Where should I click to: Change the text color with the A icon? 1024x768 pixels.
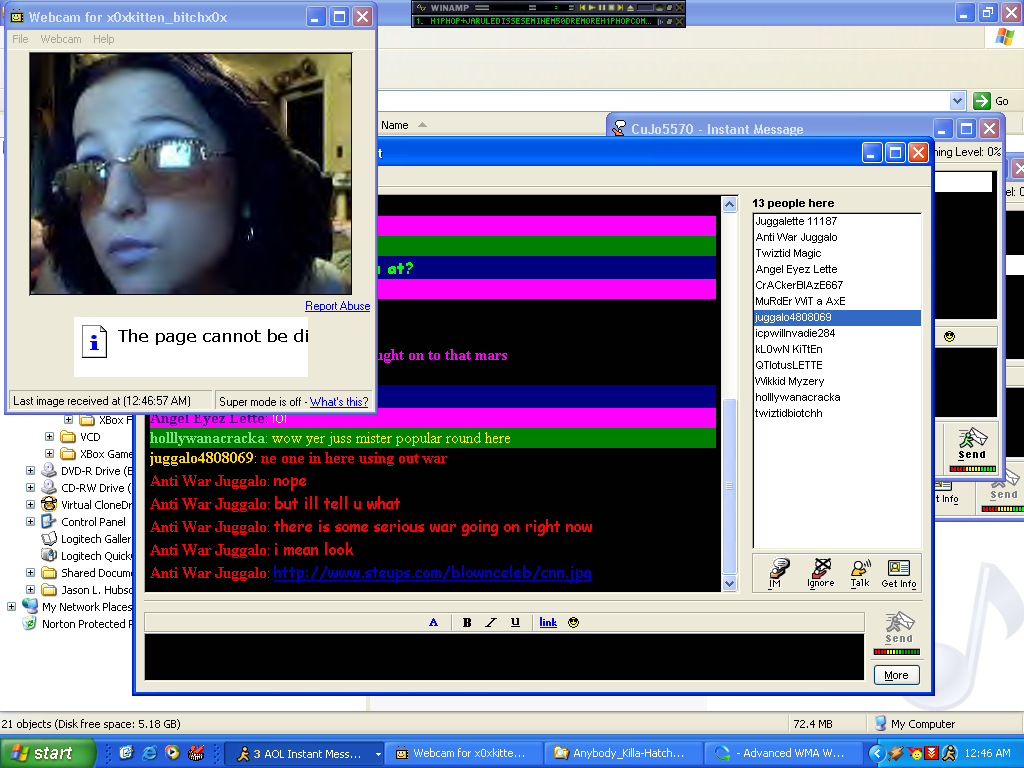click(x=433, y=622)
